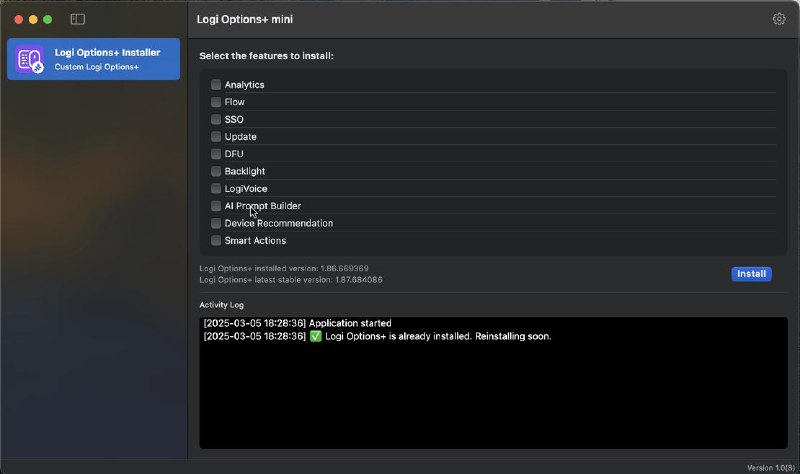This screenshot has width=800, height=474.
Task: Enable AI Prompt Builder checkbox
Action: click(216, 206)
